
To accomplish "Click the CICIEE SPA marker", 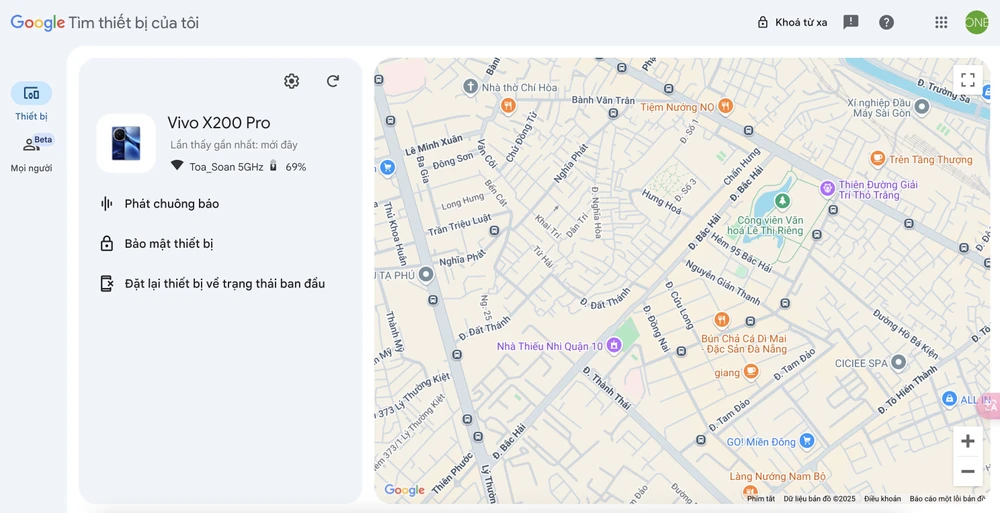I will coord(899,362).
